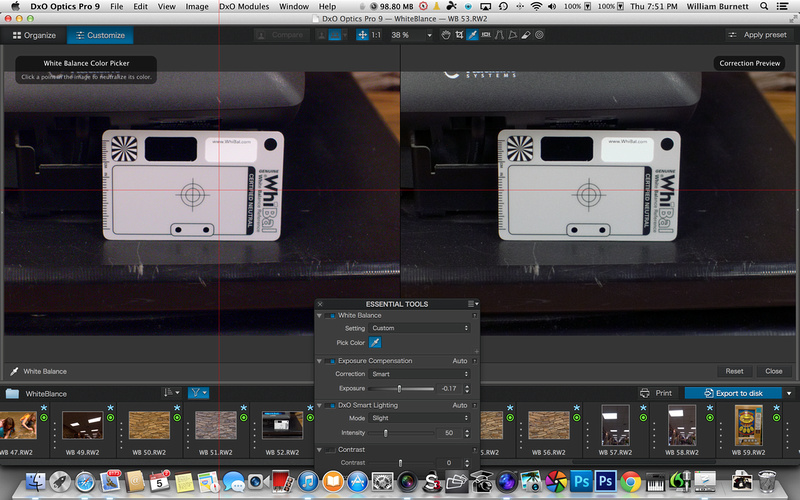Click the printer icon next to Print

pos(644,393)
